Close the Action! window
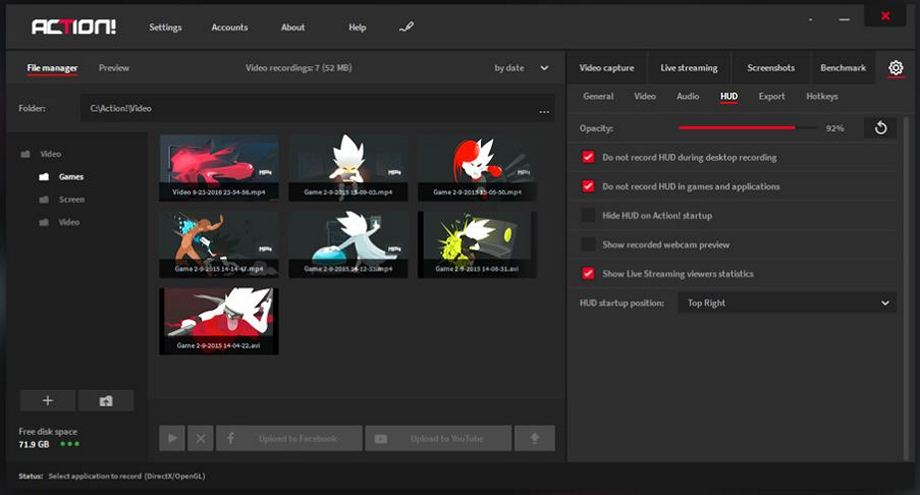920x495 pixels. [x=885, y=16]
